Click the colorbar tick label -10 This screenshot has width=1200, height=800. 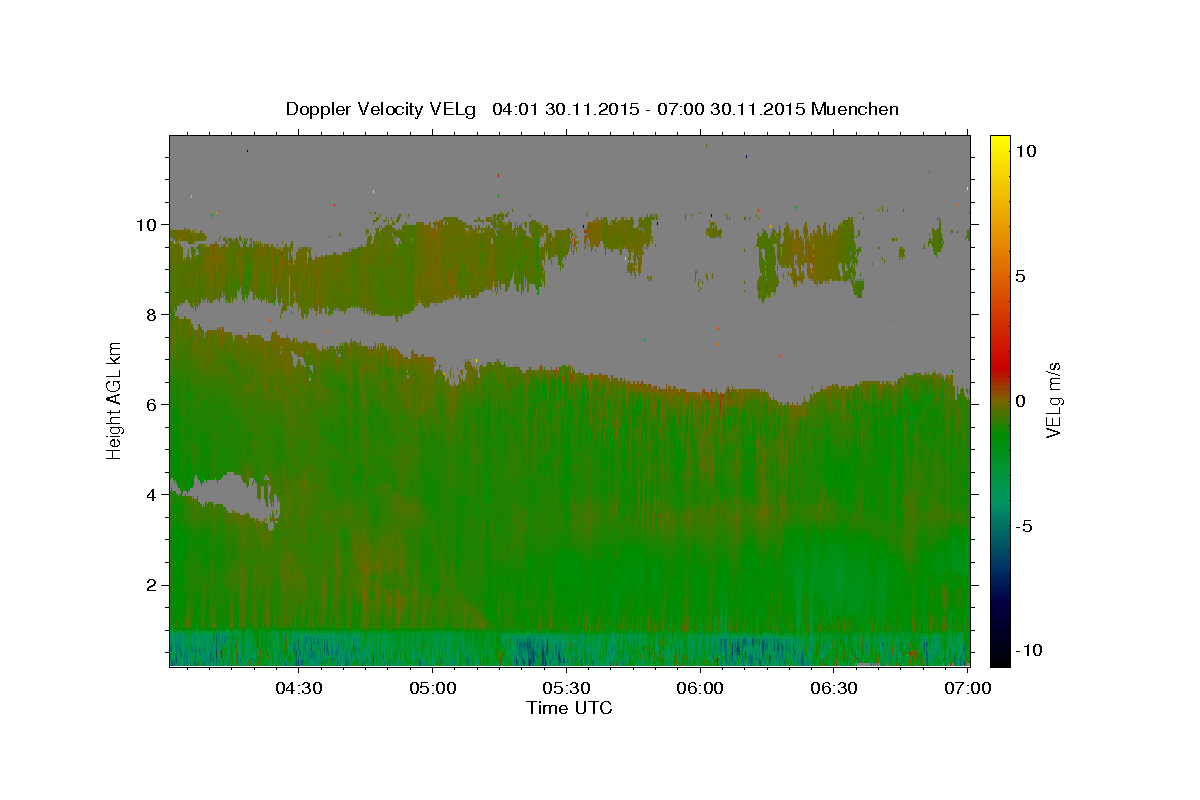tap(1027, 650)
